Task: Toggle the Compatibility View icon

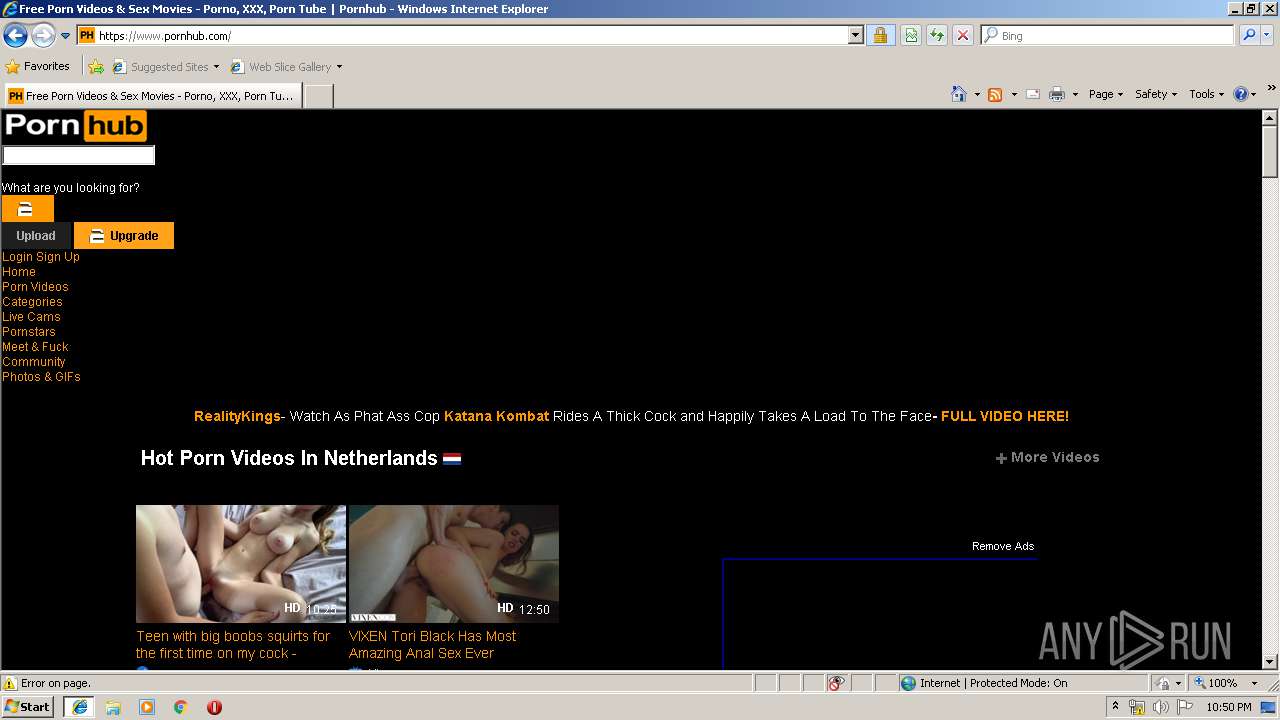Action: [x=911, y=36]
